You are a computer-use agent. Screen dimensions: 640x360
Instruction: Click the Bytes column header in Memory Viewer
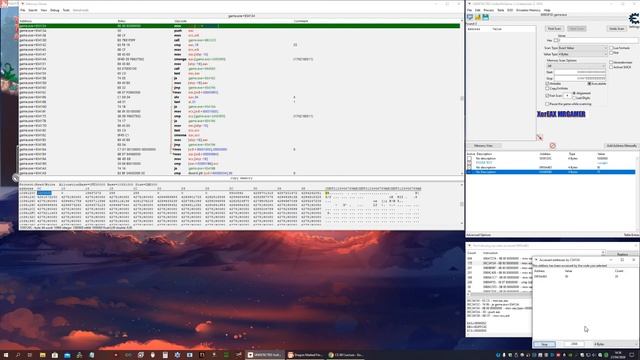point(122,21)
